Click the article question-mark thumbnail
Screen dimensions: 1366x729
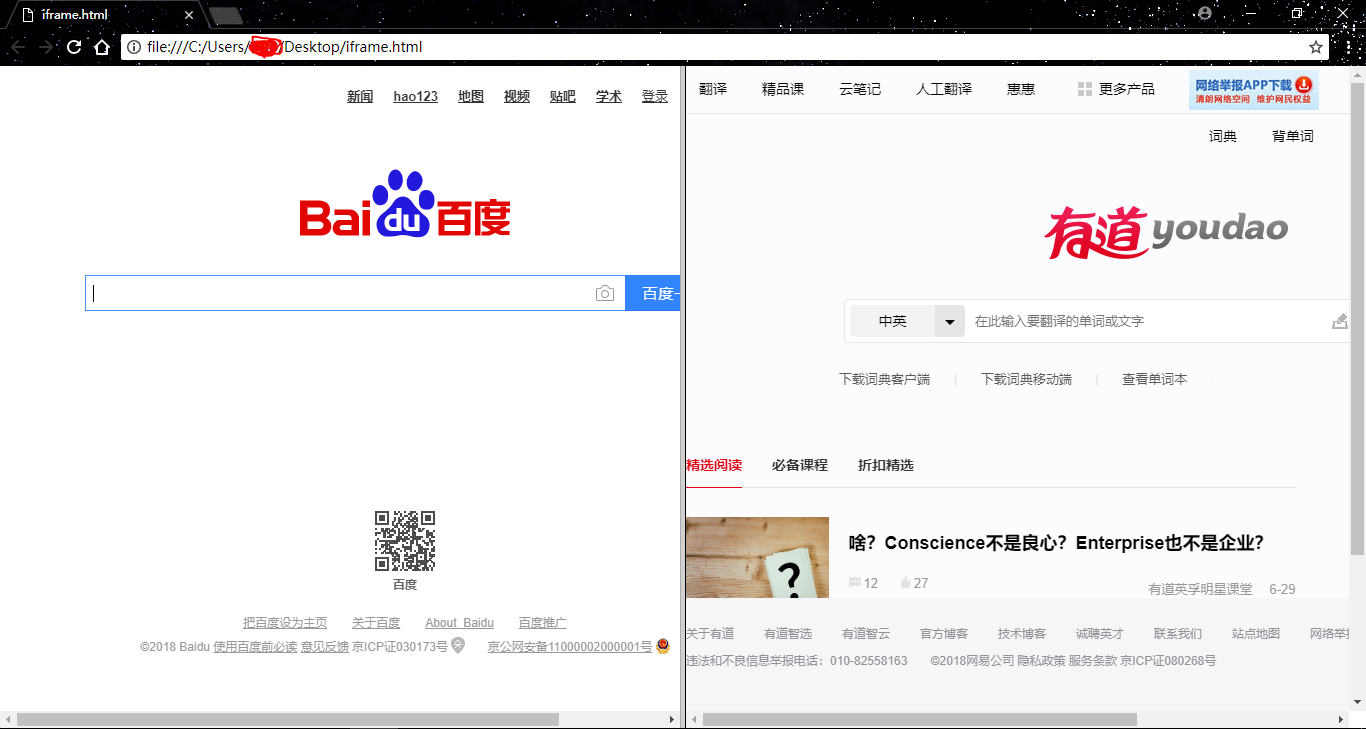click(757, 557)
